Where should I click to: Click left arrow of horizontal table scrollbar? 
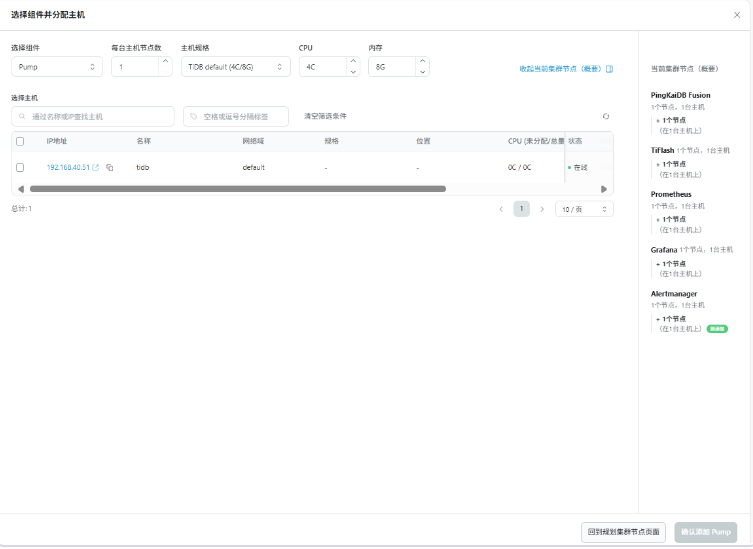21,188
